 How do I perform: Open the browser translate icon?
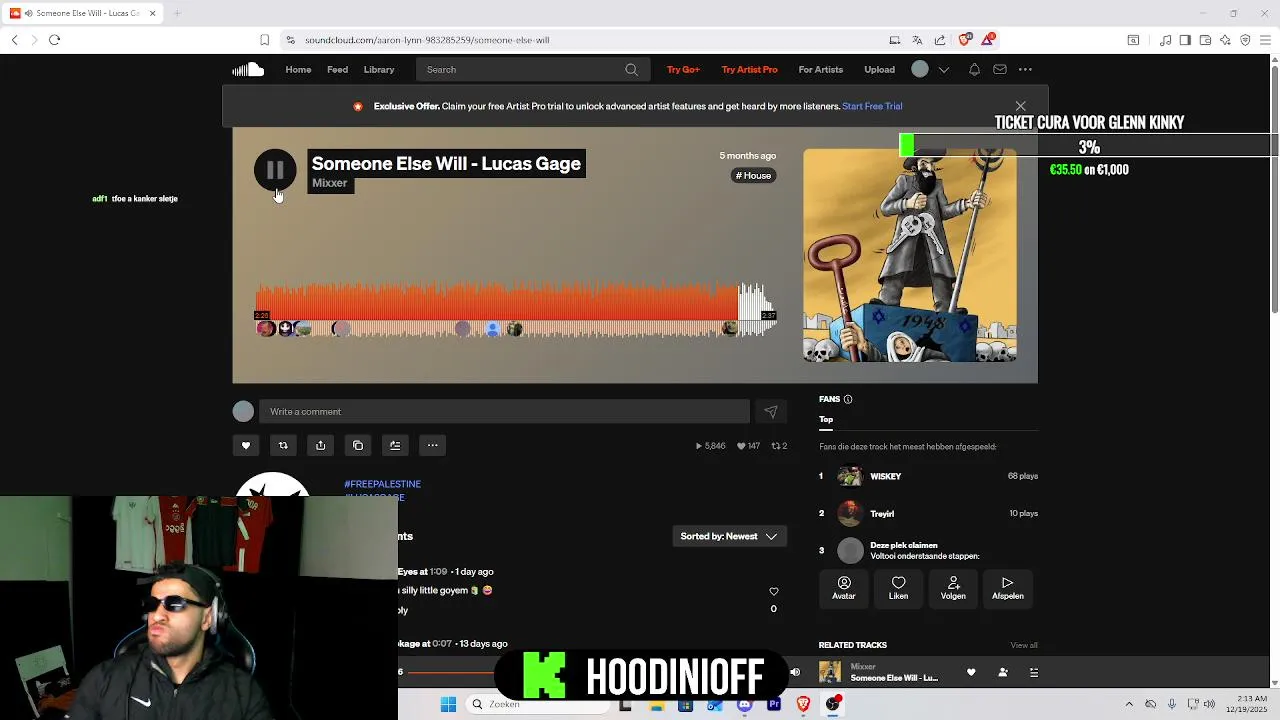point(917,40)
